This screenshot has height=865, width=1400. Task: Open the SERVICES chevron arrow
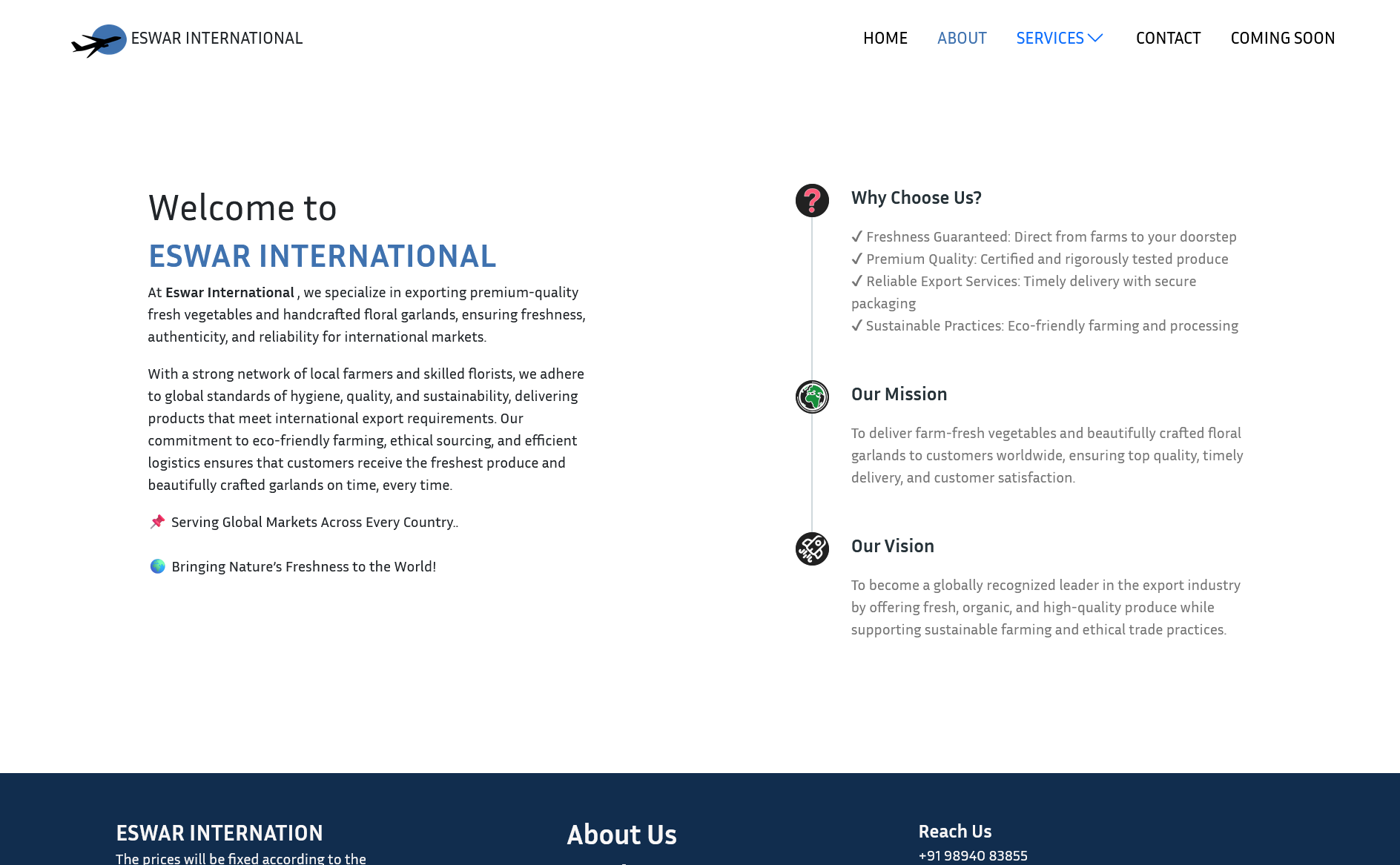[x=1096, y=38]
